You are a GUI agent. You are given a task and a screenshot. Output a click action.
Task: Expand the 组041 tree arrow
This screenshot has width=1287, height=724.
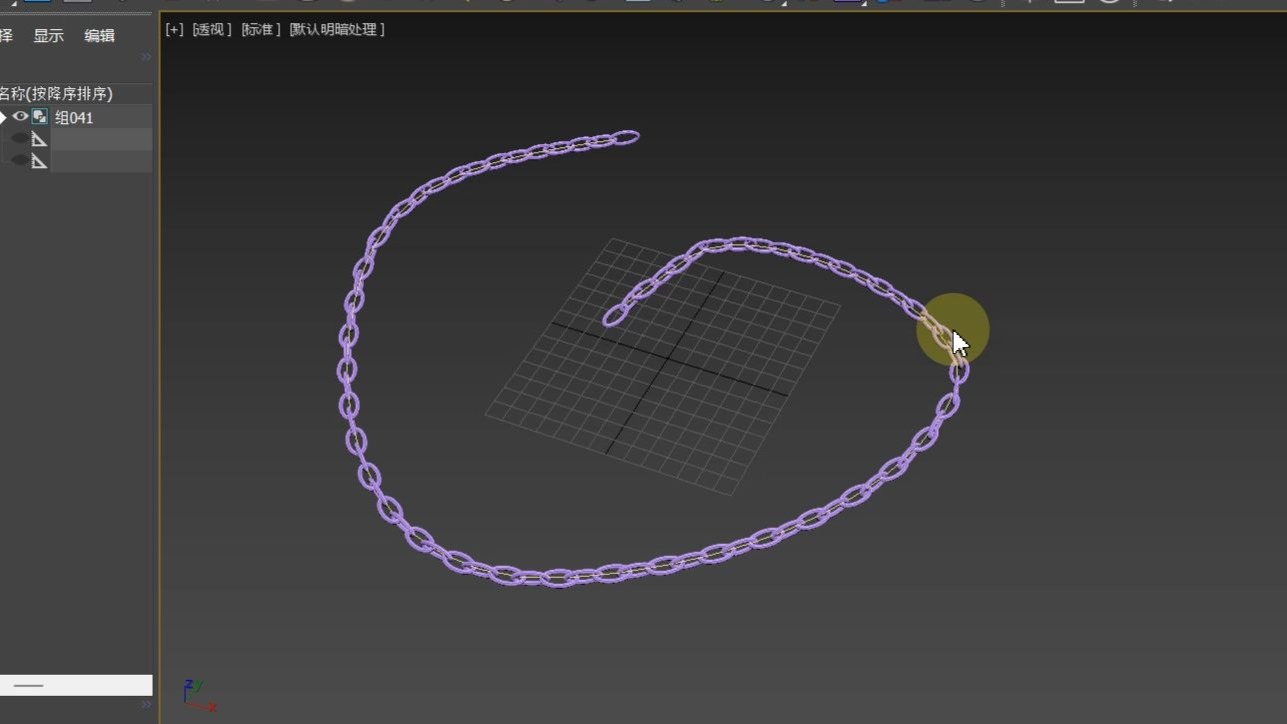[x=4, y=117]
